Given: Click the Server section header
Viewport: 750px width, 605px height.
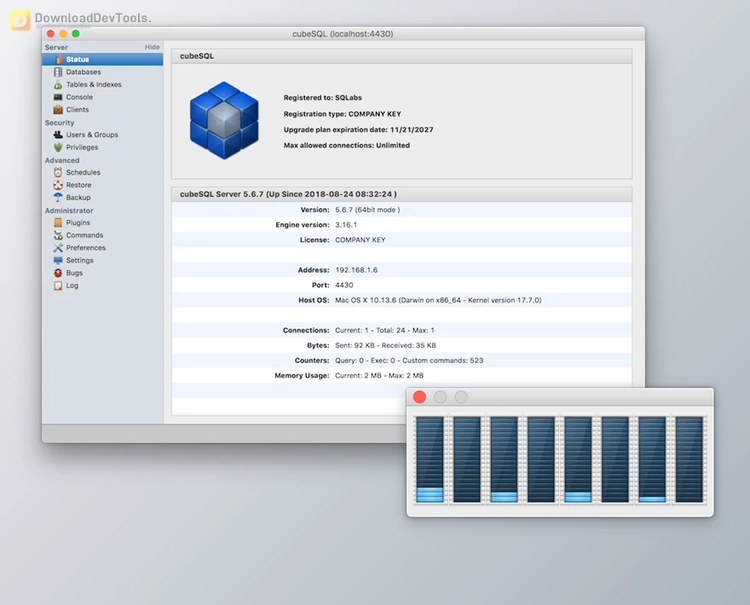Looking at the screenshot, I should (x=56, y=47).
